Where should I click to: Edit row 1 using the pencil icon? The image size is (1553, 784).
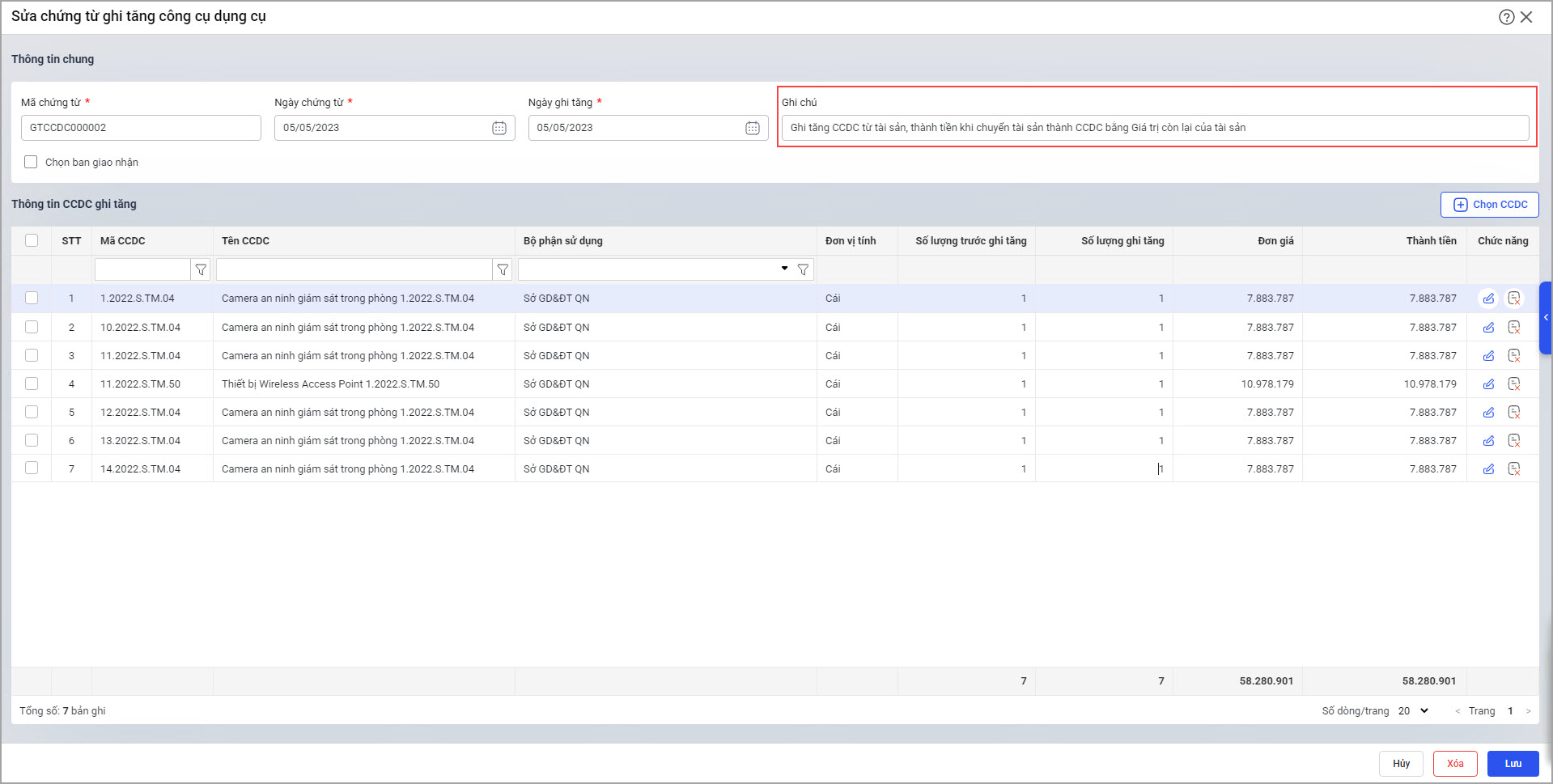[x=1488, y=299]
